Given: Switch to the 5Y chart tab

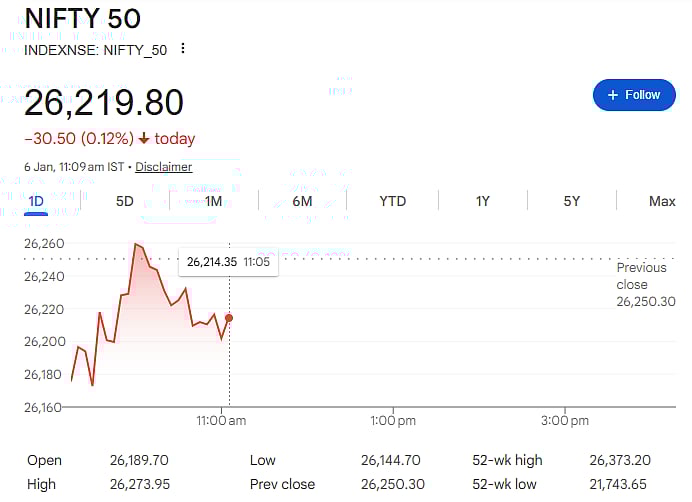Looking at the screenshot, I should (571, 201).
